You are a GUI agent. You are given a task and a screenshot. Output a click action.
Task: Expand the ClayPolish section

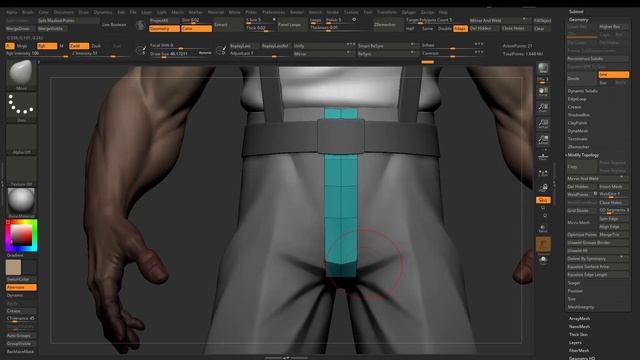[x=577, y=123]
